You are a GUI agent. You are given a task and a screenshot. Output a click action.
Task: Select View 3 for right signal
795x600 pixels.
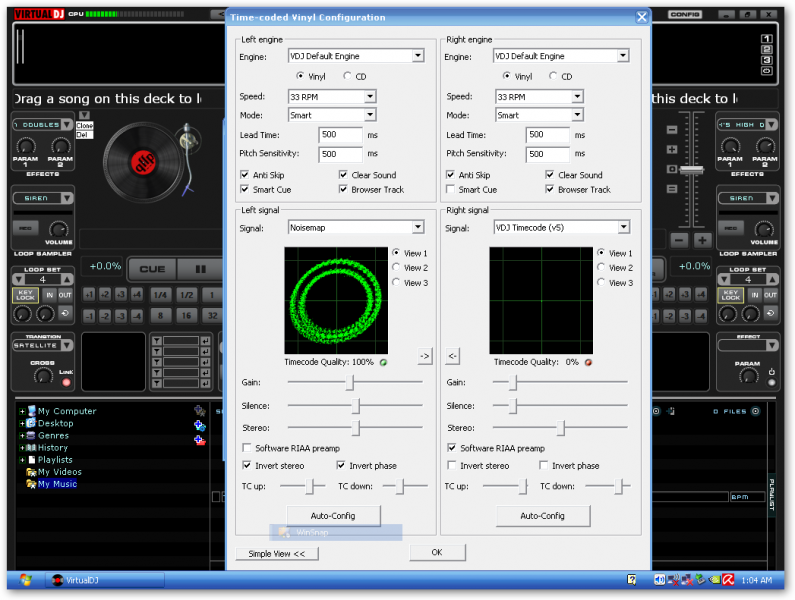(x=601, y=282)
